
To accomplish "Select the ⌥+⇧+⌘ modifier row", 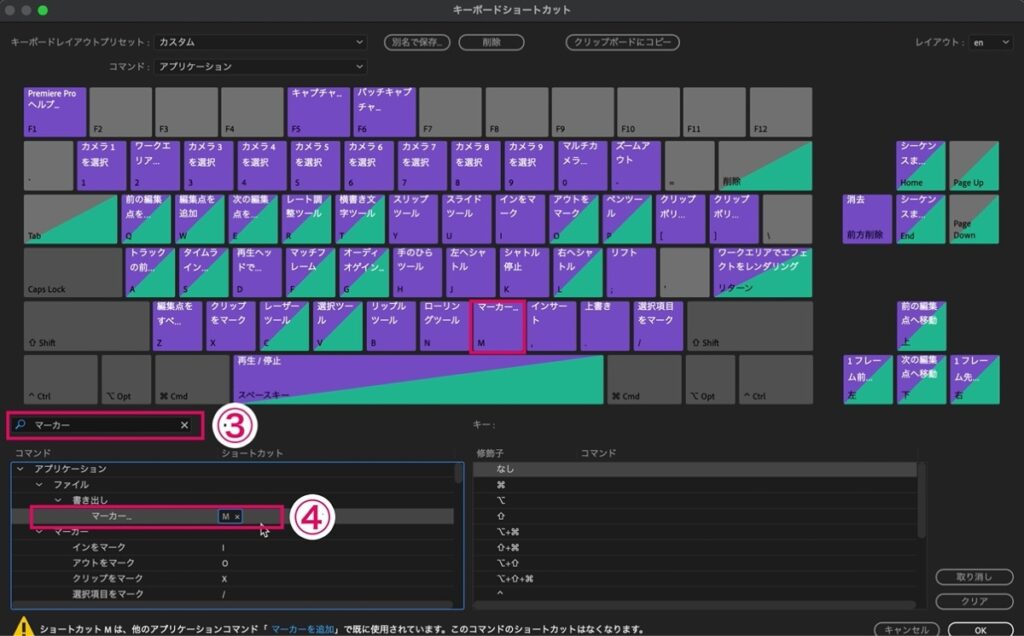I will click(695, 579).
